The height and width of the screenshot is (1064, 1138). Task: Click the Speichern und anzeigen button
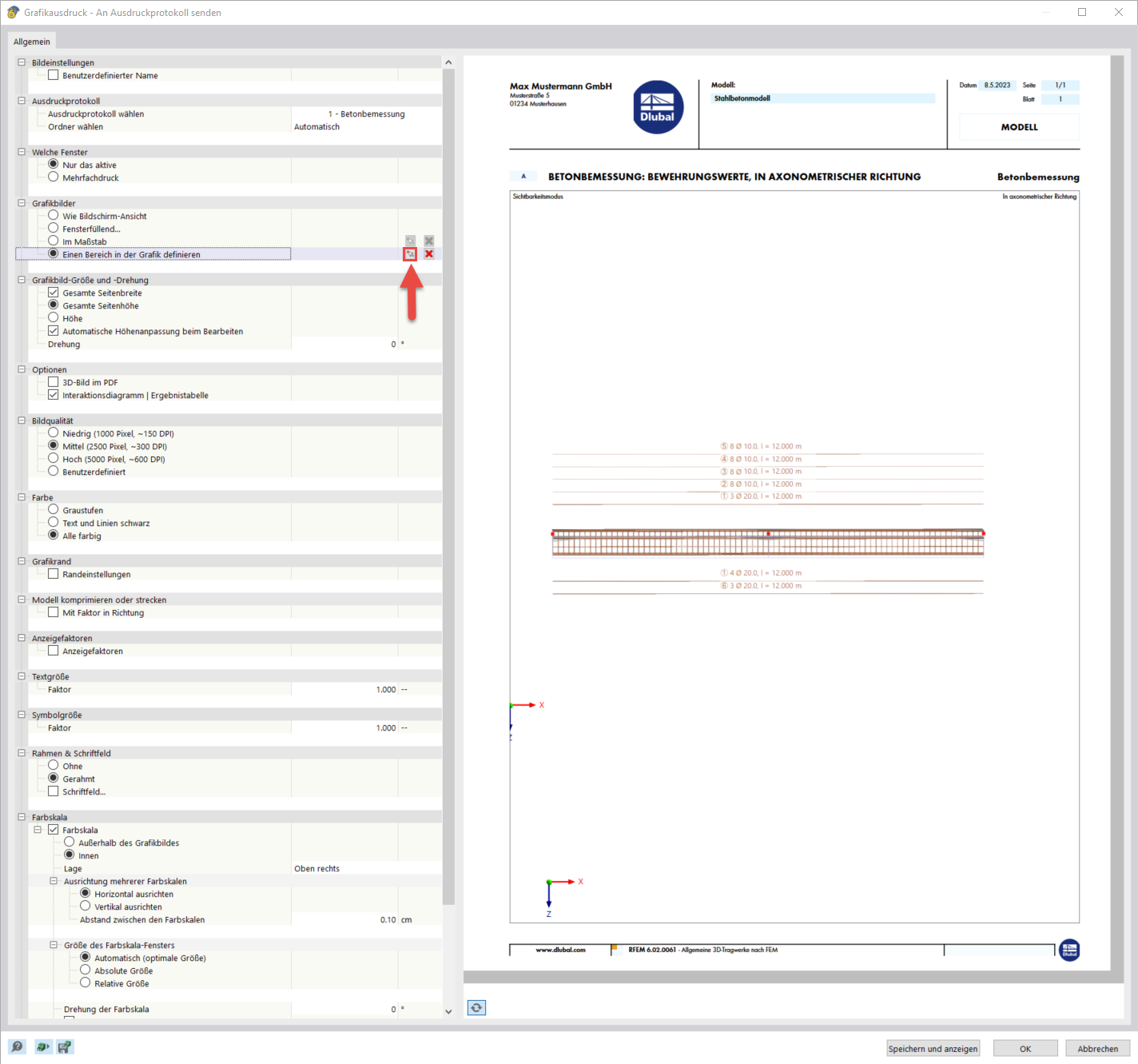click(x=932, y=1048)
